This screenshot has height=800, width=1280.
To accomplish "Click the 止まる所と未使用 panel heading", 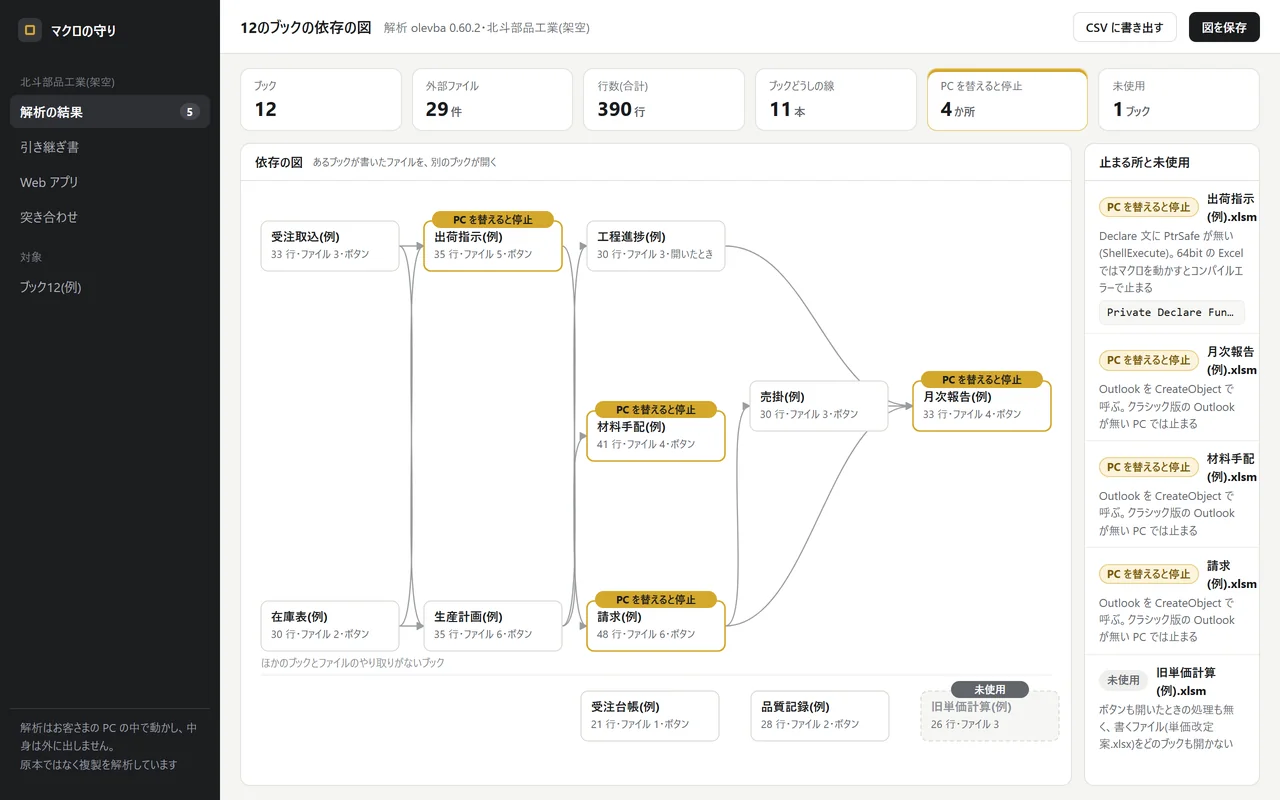I will (x=1144, y=162).
